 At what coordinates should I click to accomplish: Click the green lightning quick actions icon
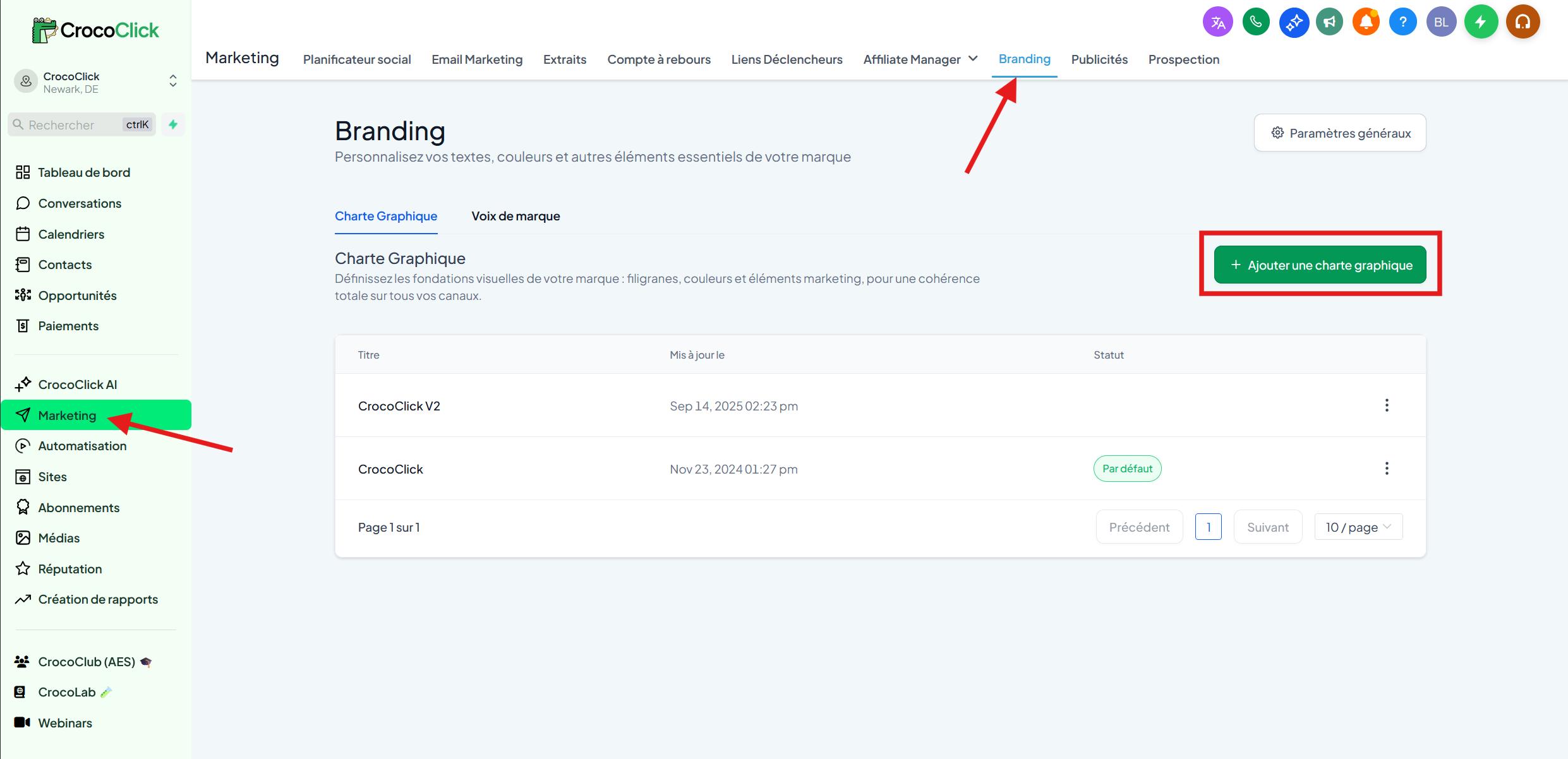[1481, 22]
